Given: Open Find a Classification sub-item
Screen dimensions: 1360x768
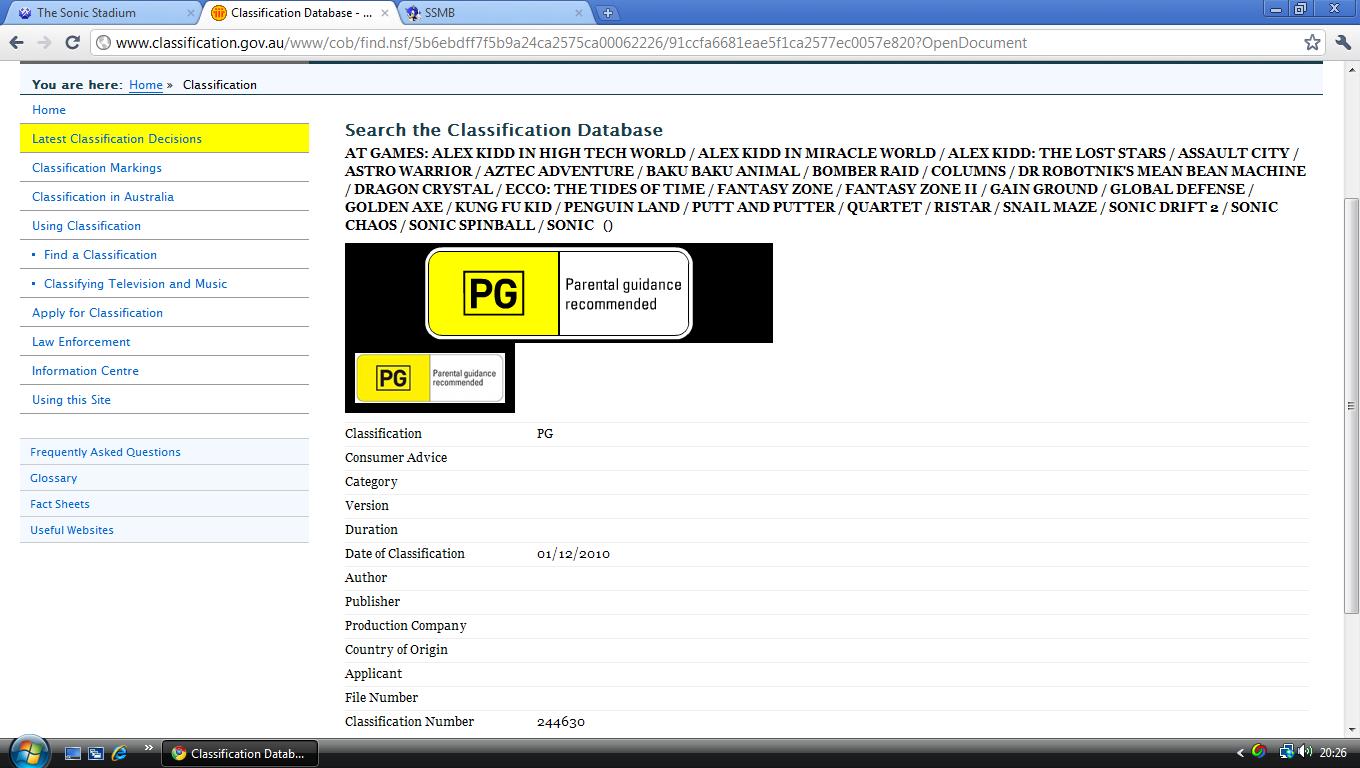Looking at the screenshot, I should tap(100, 255).
